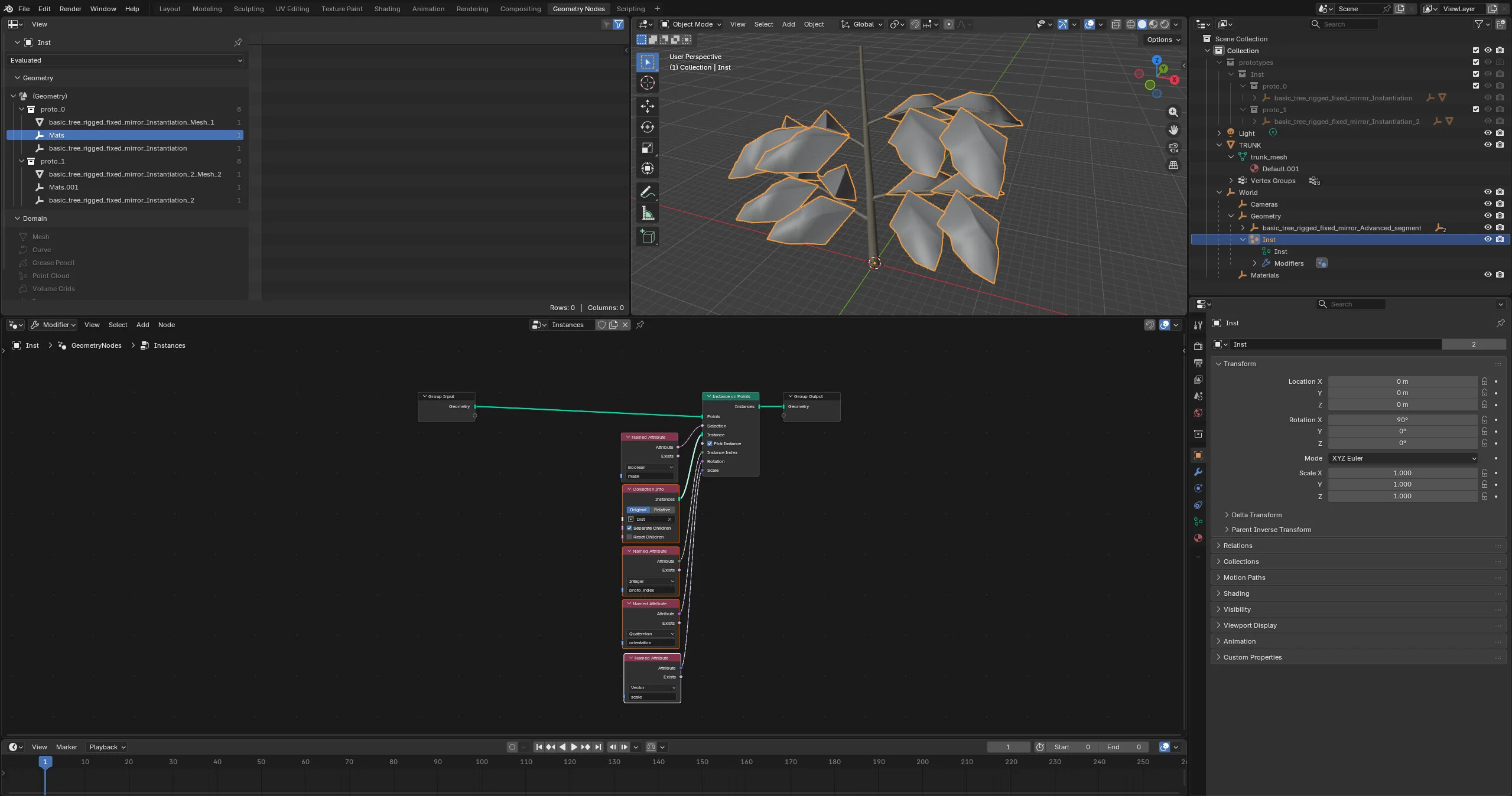Open the Evaluated dropdown in spreadsheet
This screenshot has width=1512, height=796.
tap(126, 60)
